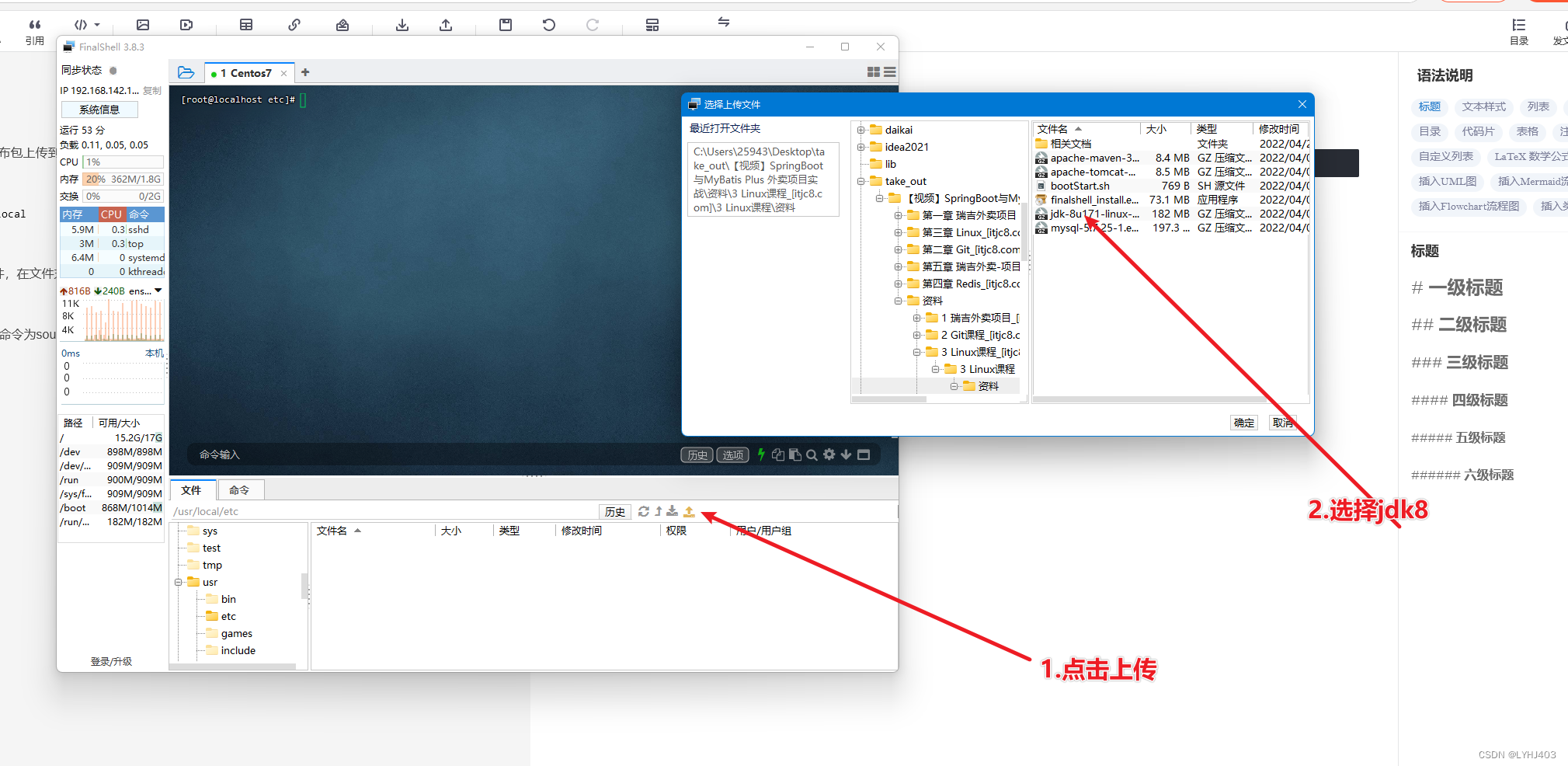Open terminal search with magnifier icon
This screenshot has width=1568, height=766.
point(812,454)
